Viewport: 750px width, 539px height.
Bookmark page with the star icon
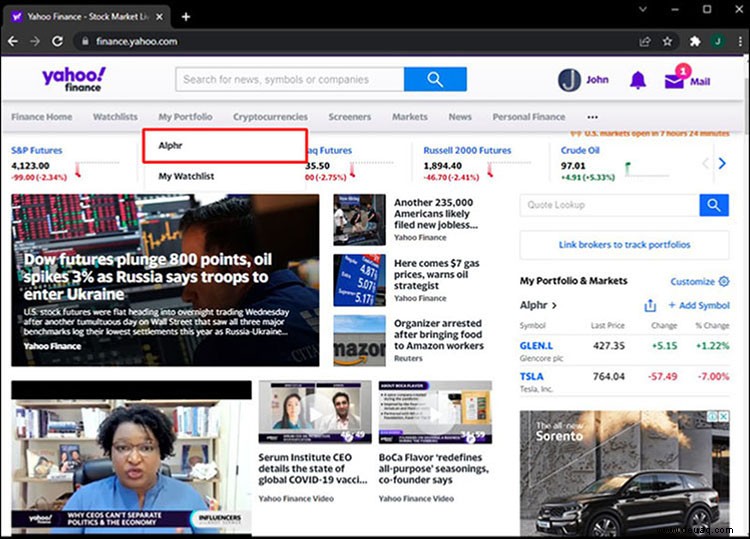click(667, 42)
